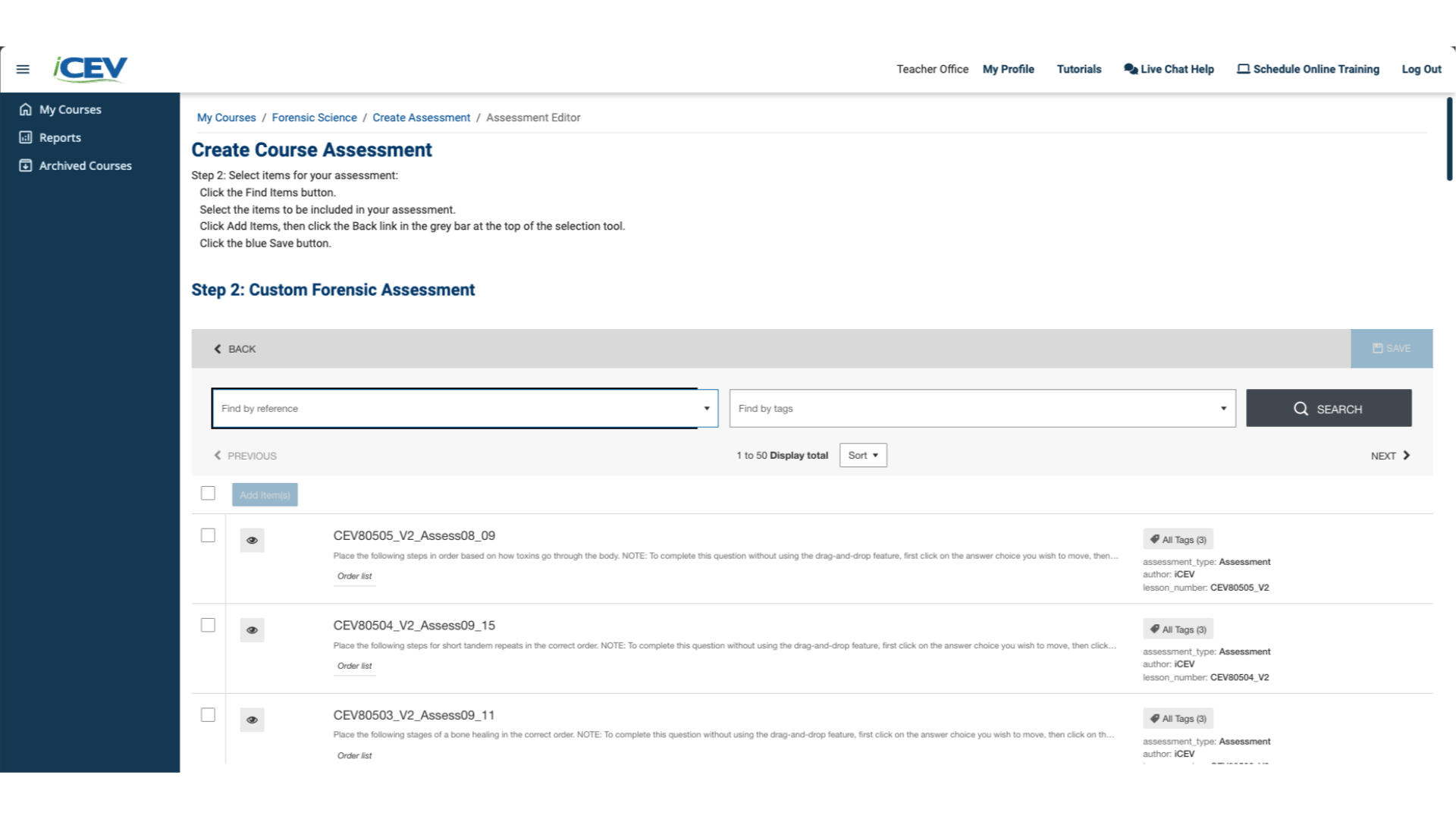Click the My Courses home icon
Screen dimensions: 1456x819
(x=26, y=109)
